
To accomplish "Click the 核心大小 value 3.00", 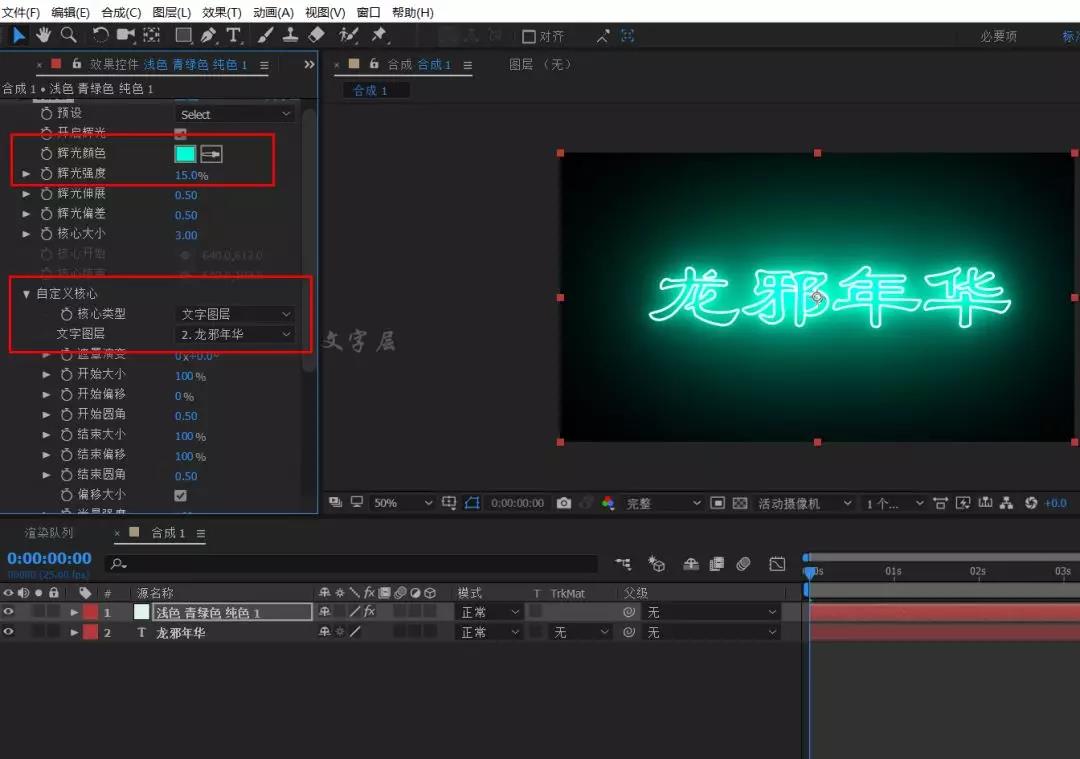I will click(x=186, y=235).
